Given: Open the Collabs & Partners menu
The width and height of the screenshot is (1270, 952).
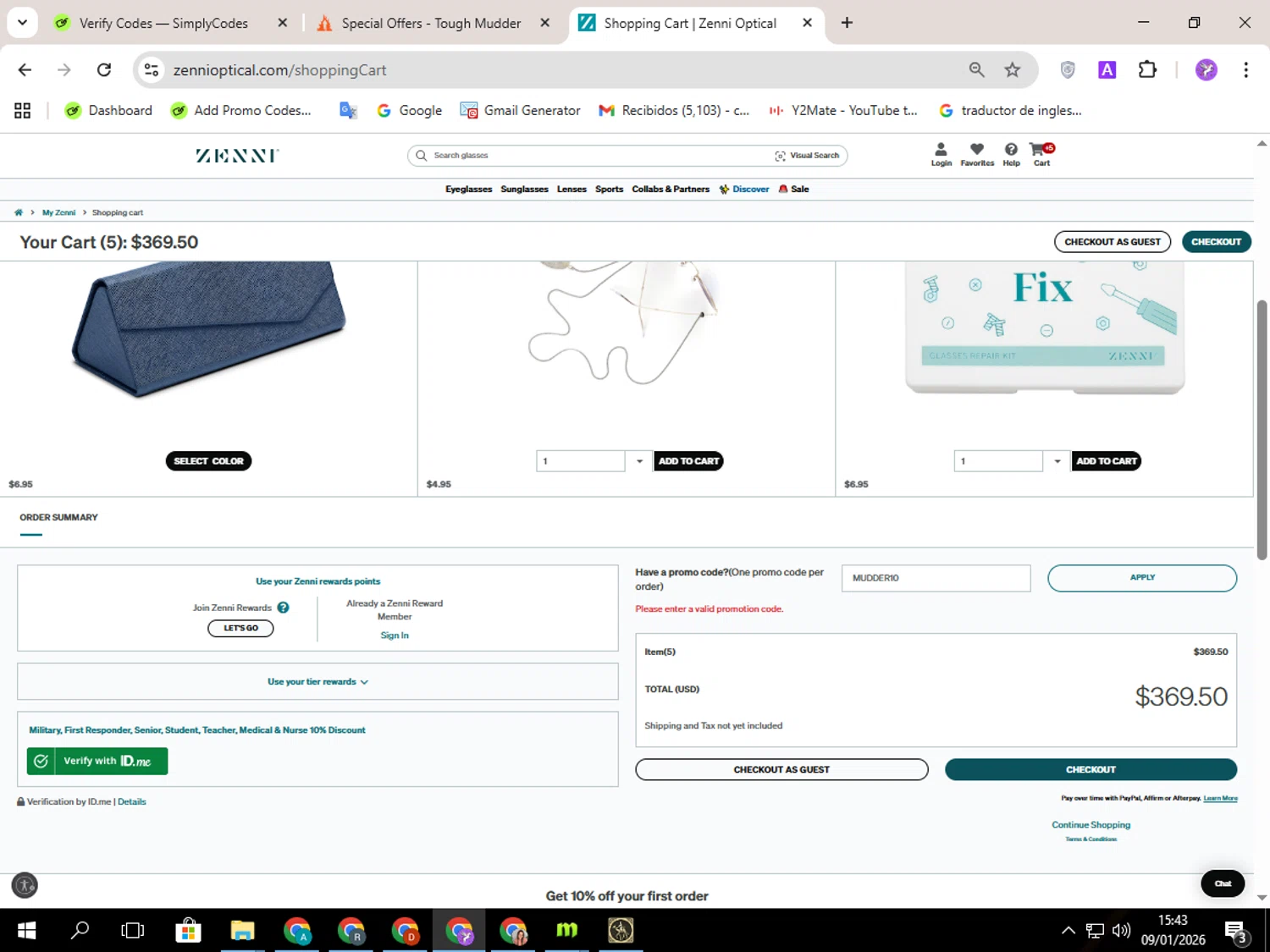Looking at the screenshot, I should point(671,190).
